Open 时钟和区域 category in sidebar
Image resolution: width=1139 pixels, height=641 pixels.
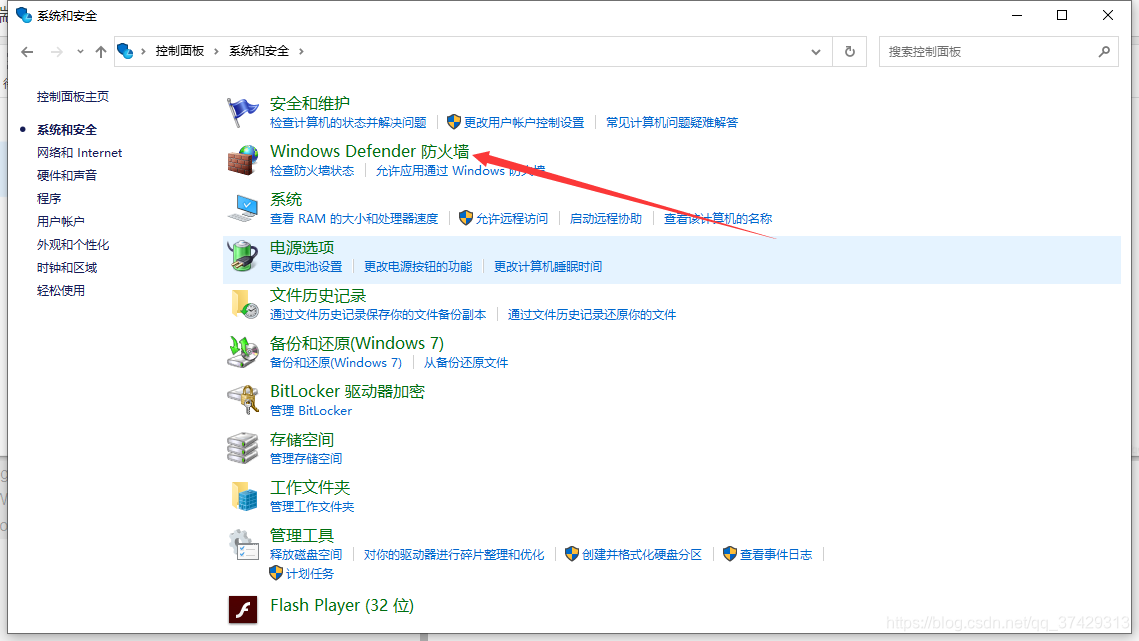point(67,267)
